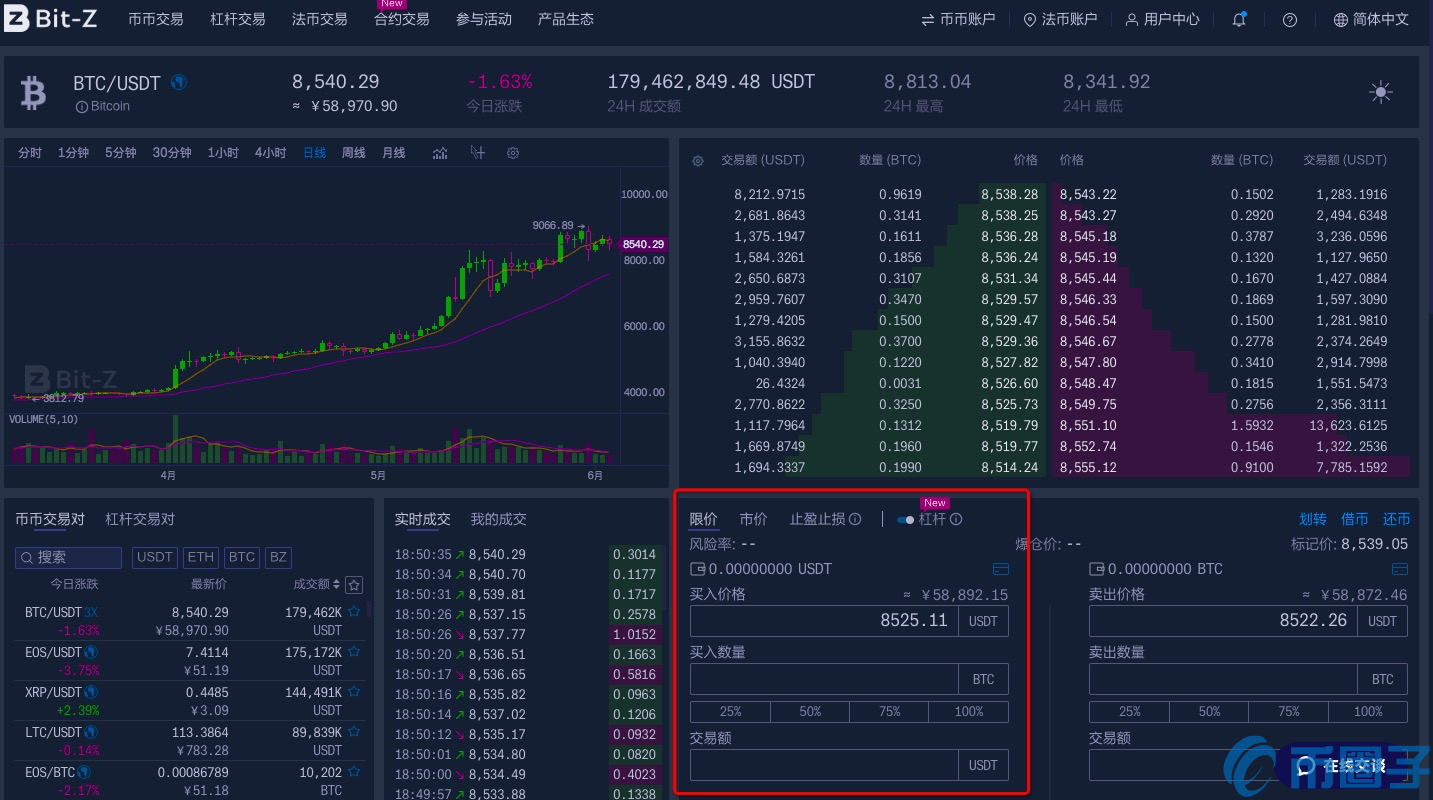
Task: Open 产品生态 nav menu
Action: click(566, 19)
